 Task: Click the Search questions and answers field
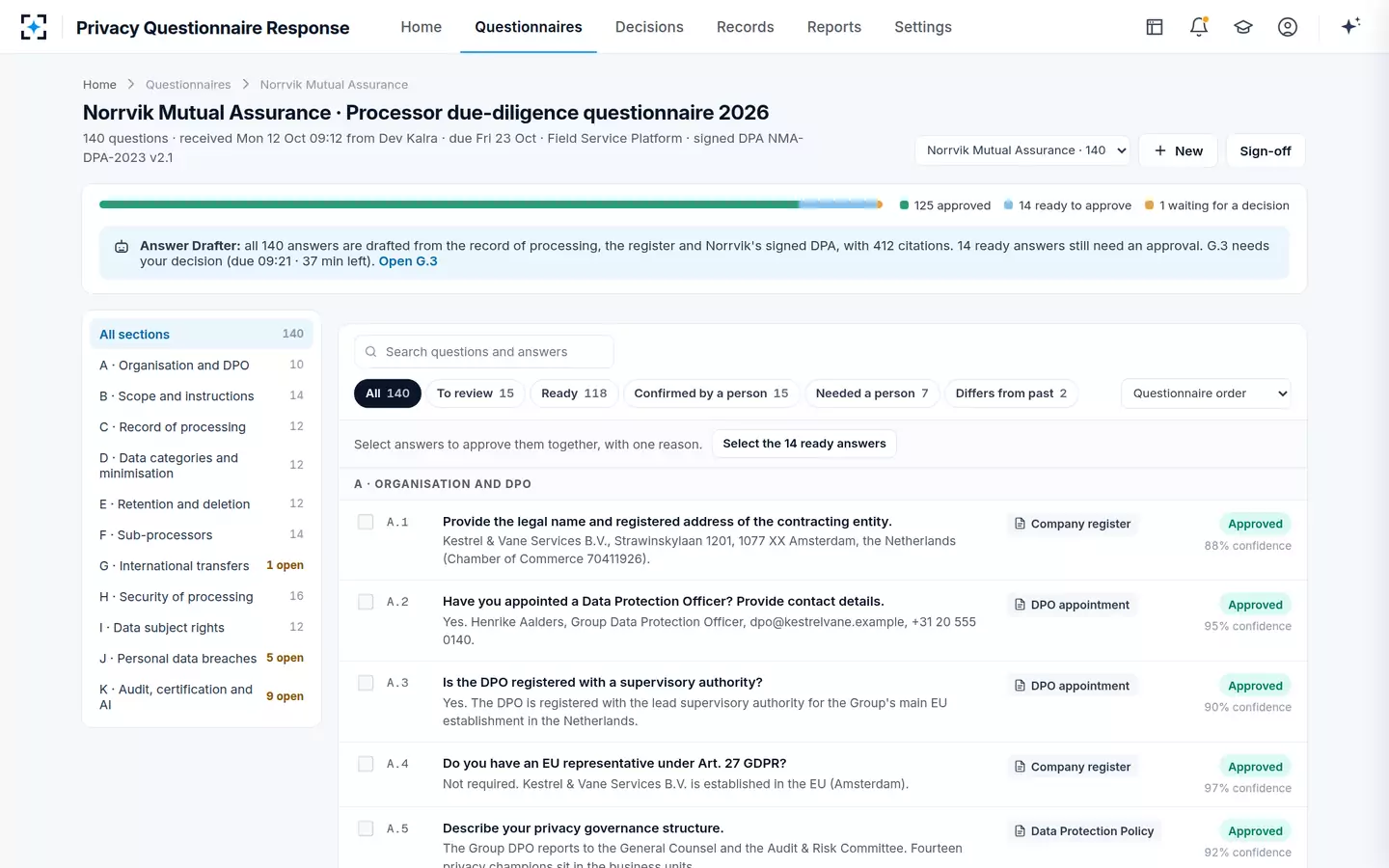[484, 352]
